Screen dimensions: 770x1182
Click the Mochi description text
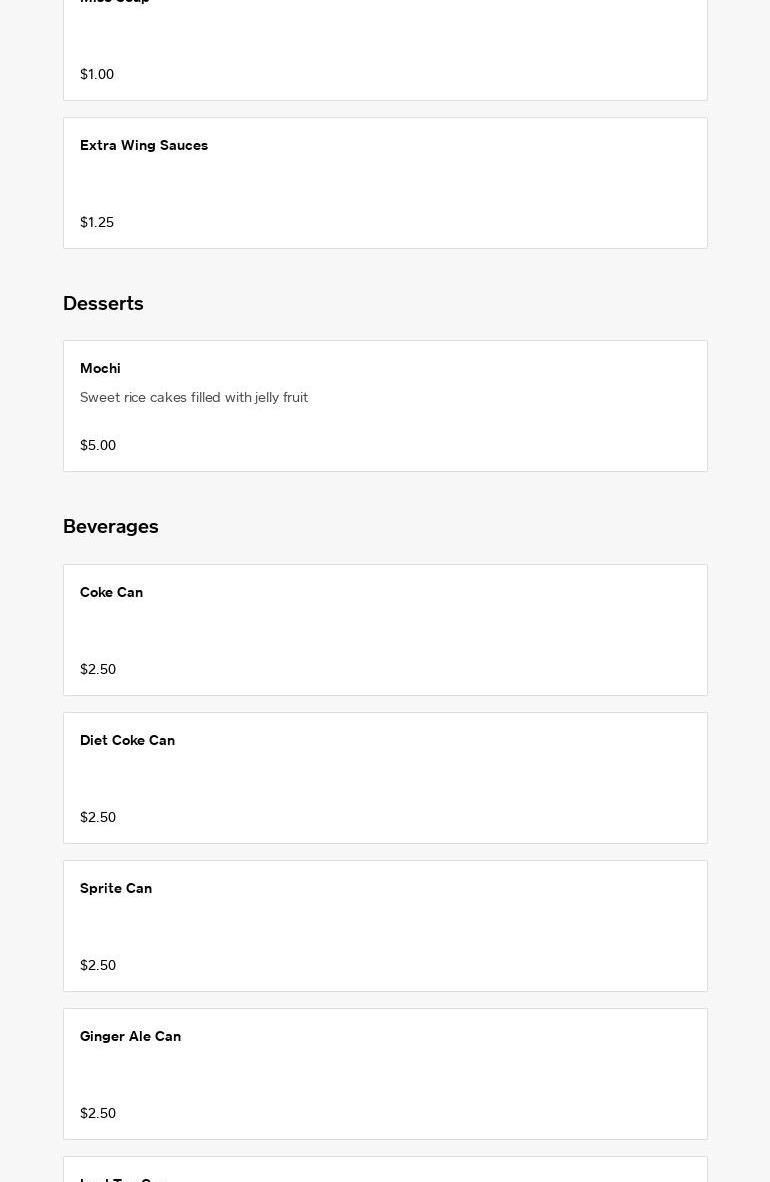194,397
